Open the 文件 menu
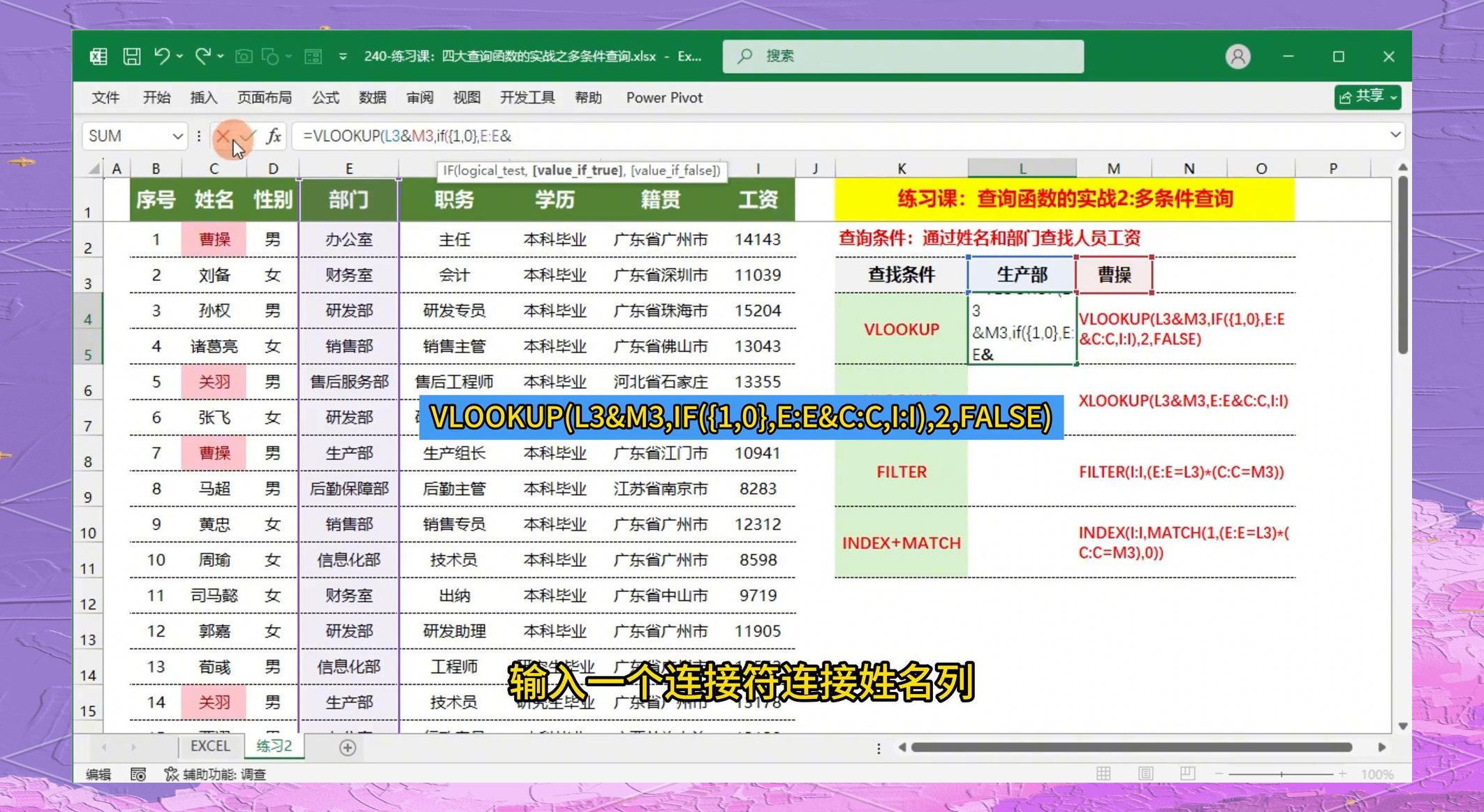The height and width of the screenshot is (812, 1484). click(105, 98)
